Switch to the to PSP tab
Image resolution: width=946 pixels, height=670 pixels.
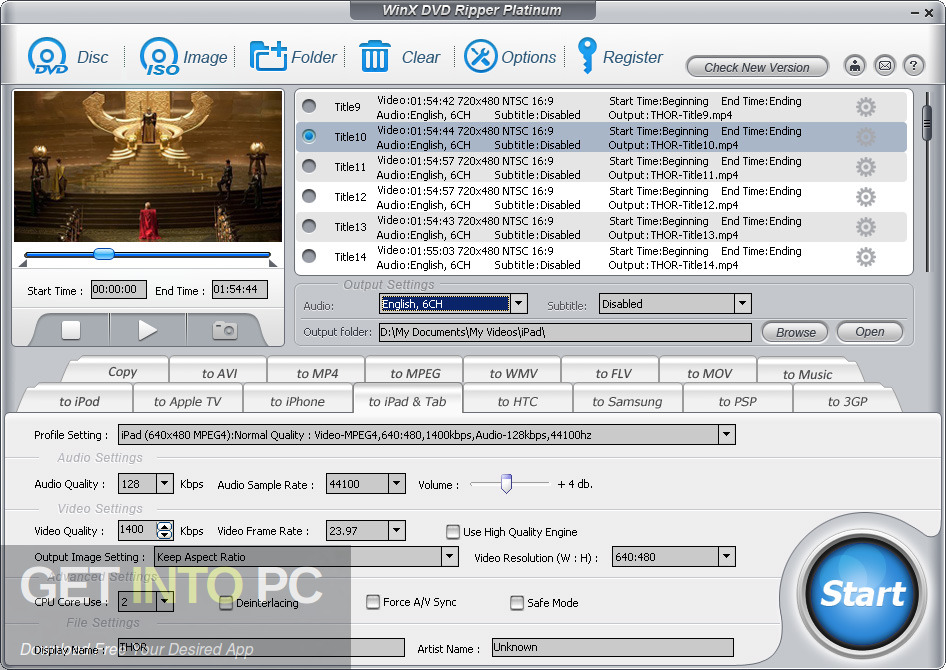click(737, 401)
